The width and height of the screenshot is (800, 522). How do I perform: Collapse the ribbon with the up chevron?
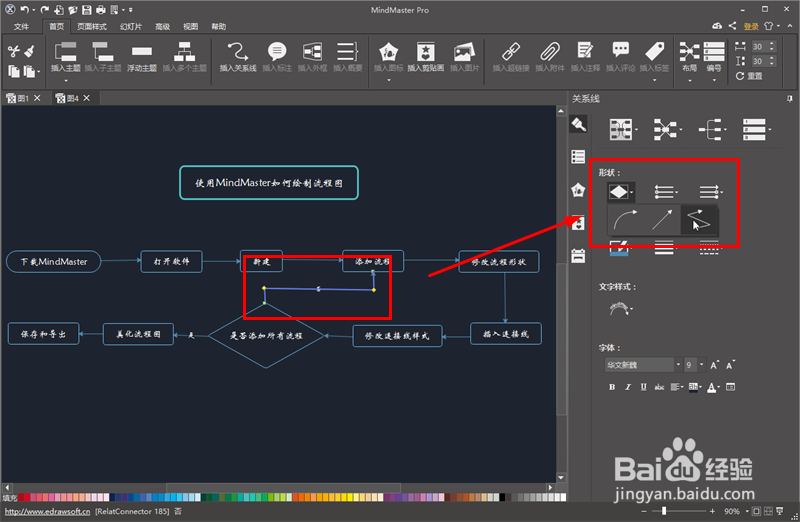[x=791, y=26]
